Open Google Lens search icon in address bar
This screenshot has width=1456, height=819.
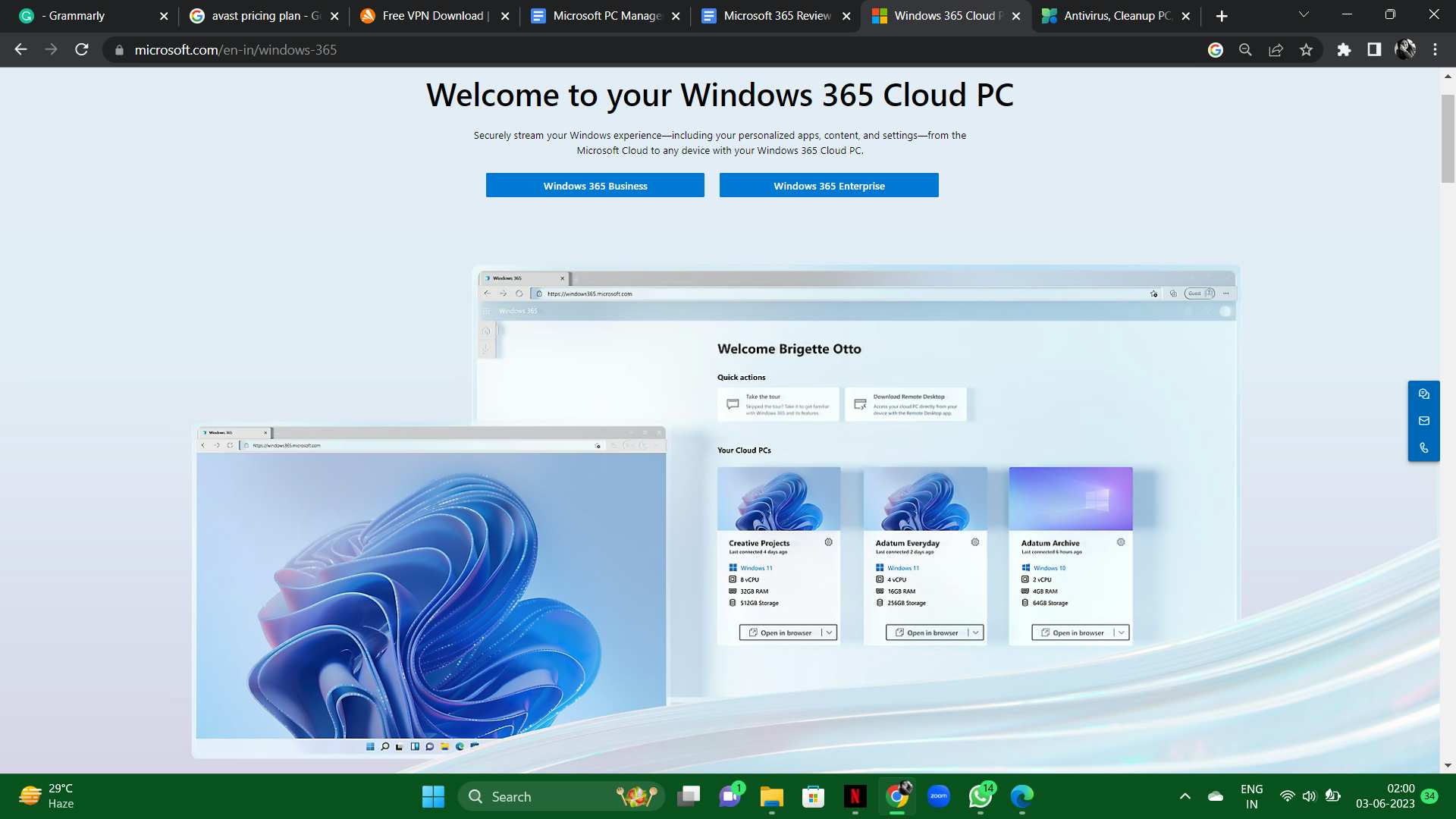point(1215,49)
